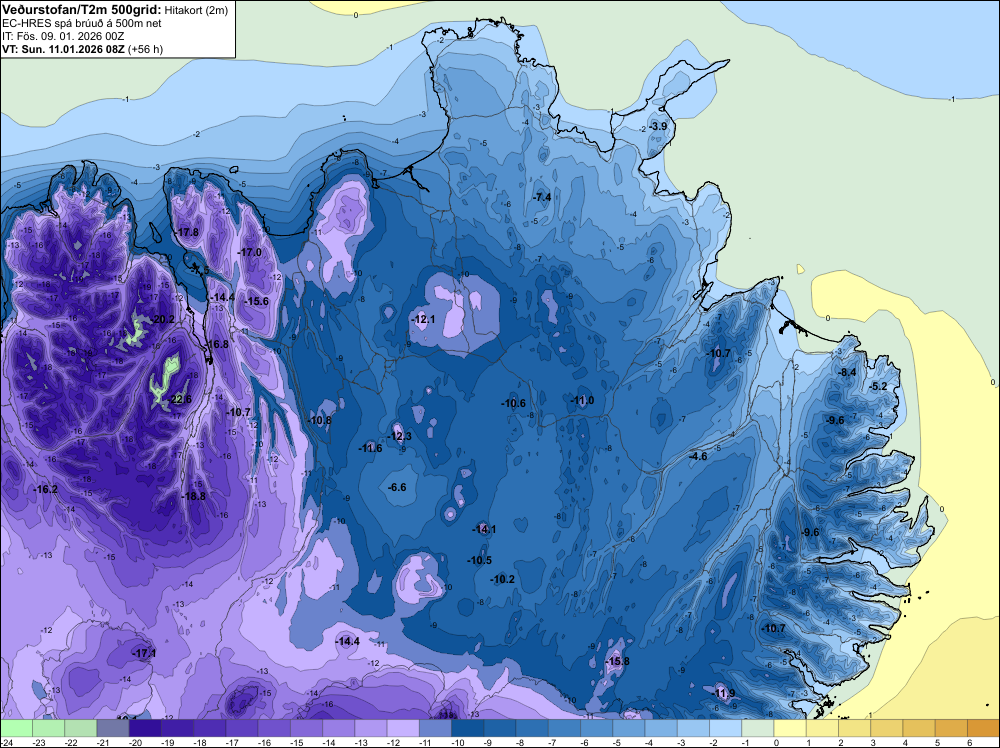Image resolution: width=1000 pixels, height=748 pixels.
Task: Select the -10.5 temperature value
Action: pyautogui.click(x=479, y=561)
